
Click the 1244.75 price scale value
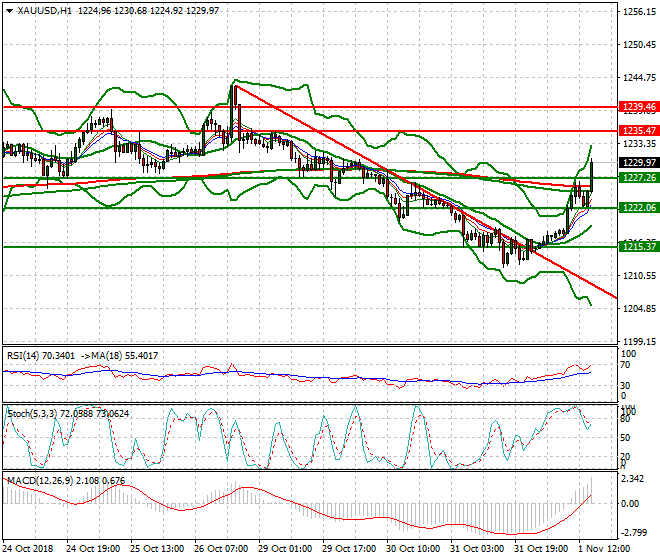click(x=639, y=77)
